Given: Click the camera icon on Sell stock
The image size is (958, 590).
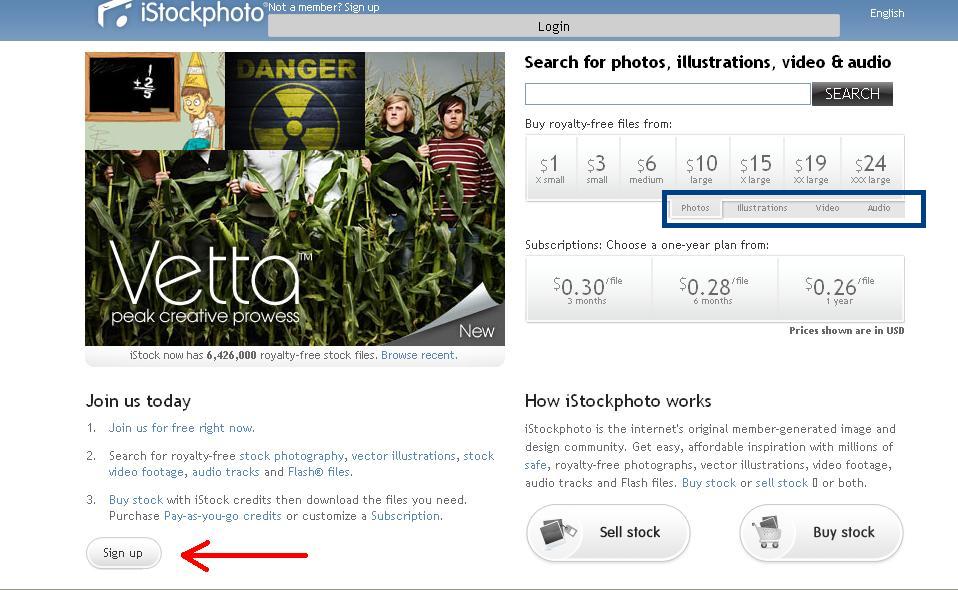Looking at the screenshot, I should pos(559,533).
